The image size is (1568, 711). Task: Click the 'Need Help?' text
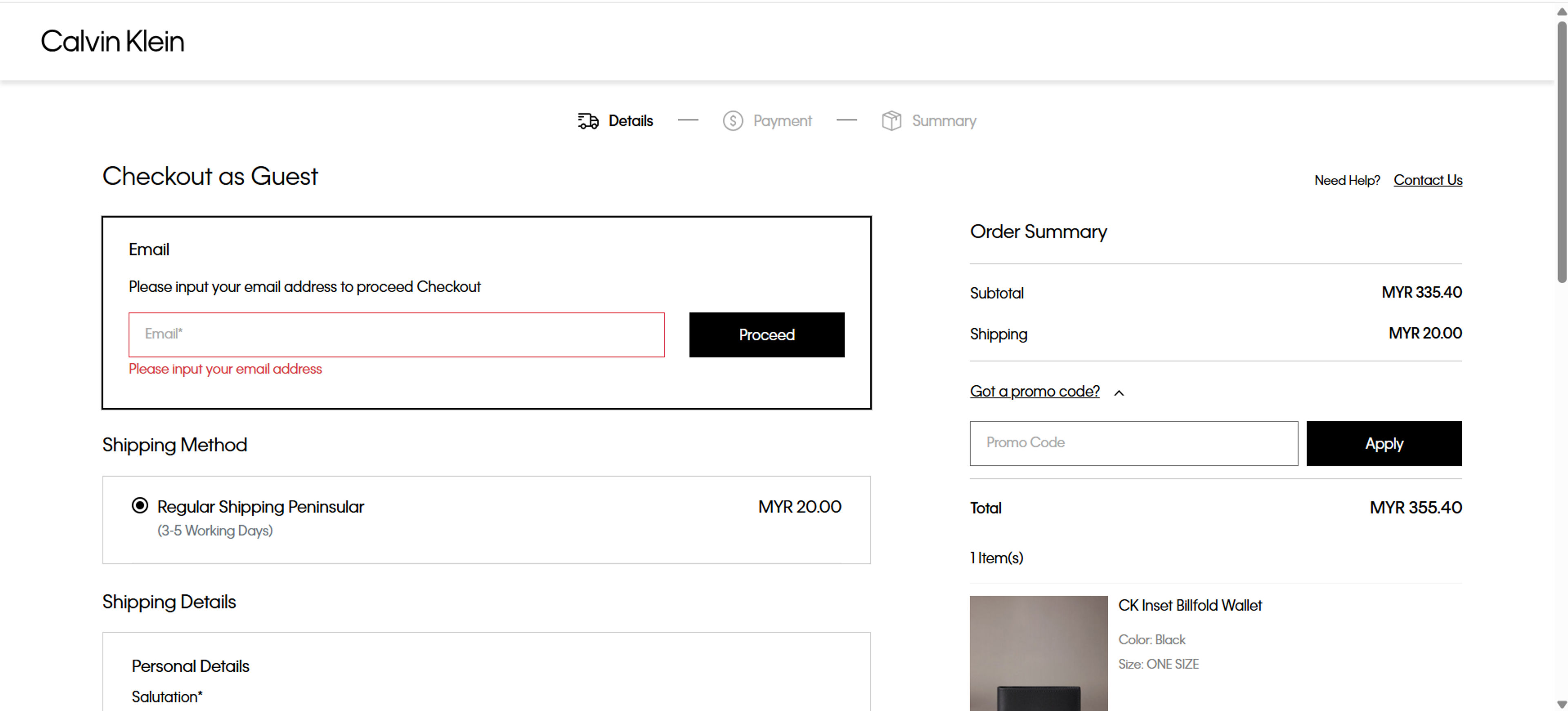click(1347, 181)
